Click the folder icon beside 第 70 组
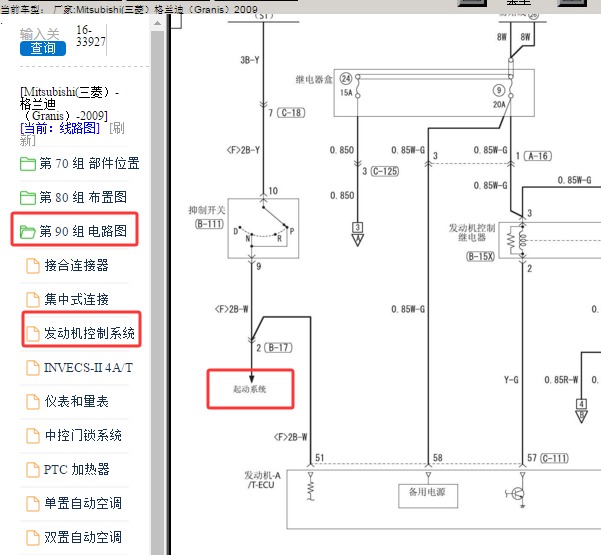This screenshot has width=601, height=555. coord(28,164)
